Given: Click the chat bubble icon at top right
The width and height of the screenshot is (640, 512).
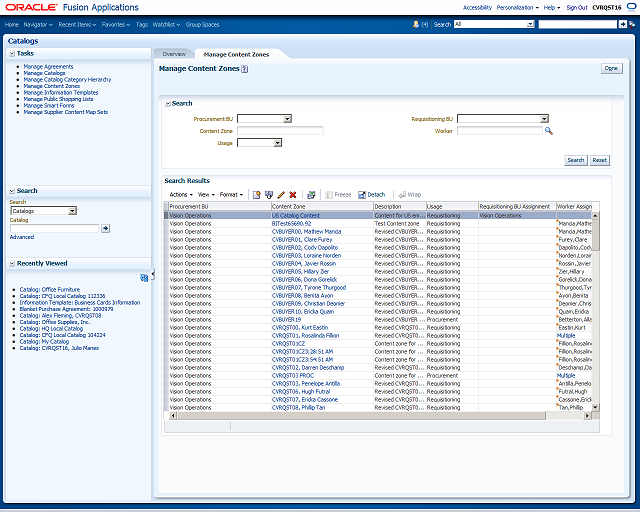Looking at the screenshot, I should point(631,7).
